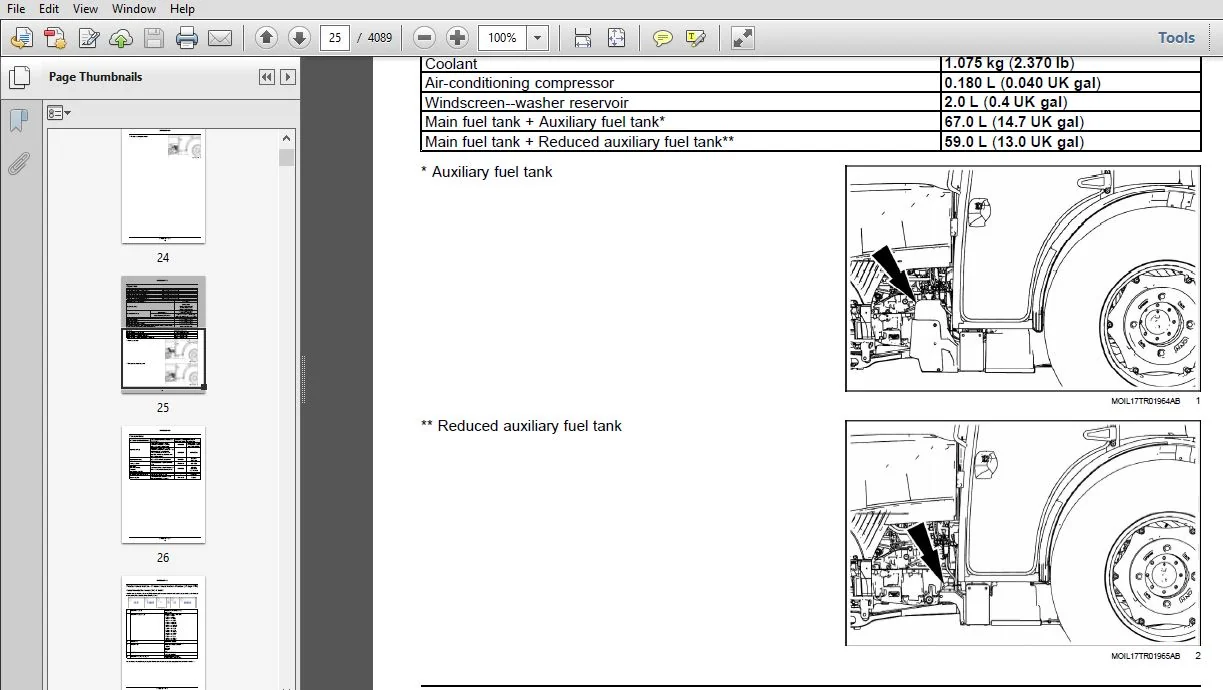Image resolution: width=1223 pixels, height=690 pixels.
Task: Click the upload to cloud icon
Action: (121, 39)
